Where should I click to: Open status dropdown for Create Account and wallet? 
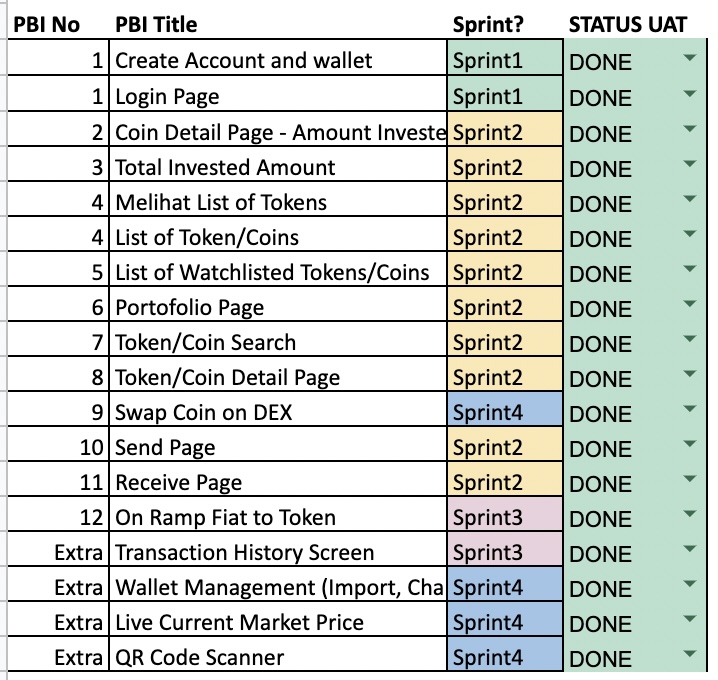point(690,60)
